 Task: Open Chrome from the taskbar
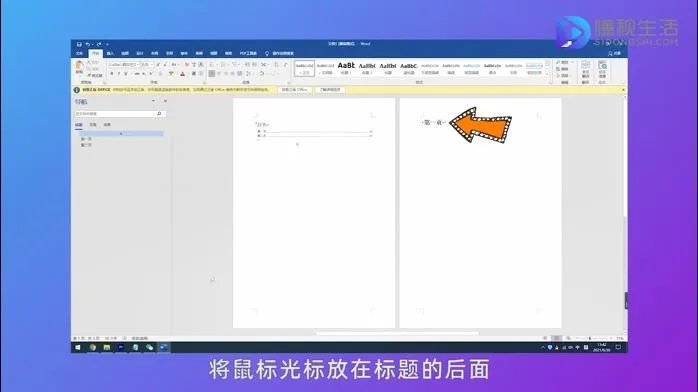93,348
